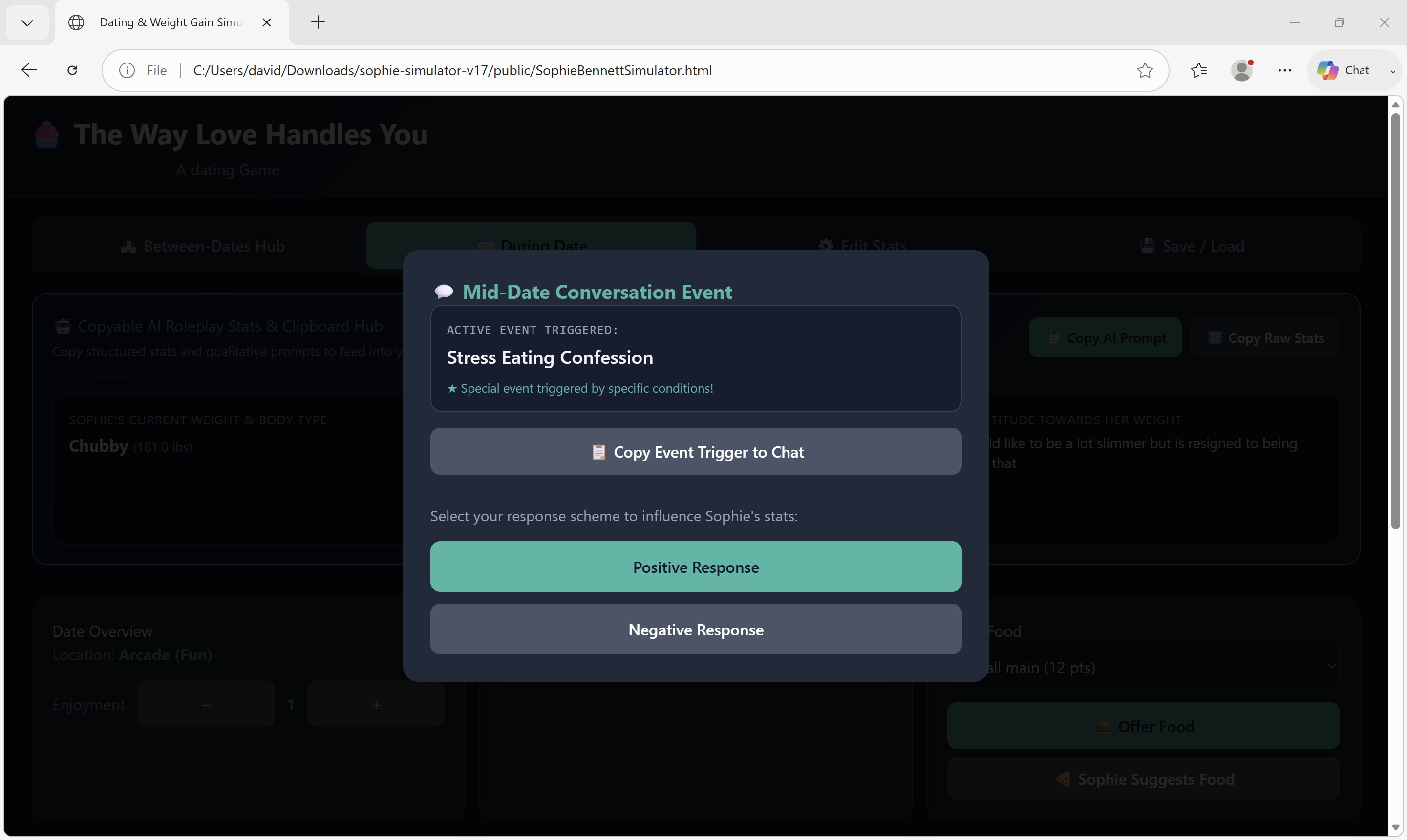Click the scrollbar down arrow
The image size is (1407, 840).
tap(1396, 828)
